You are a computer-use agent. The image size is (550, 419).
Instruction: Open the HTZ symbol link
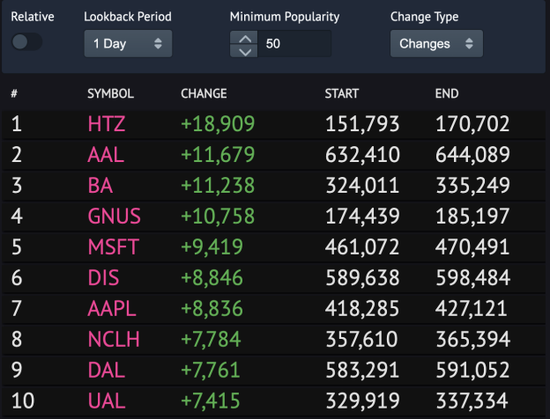(x=106, y=124)
